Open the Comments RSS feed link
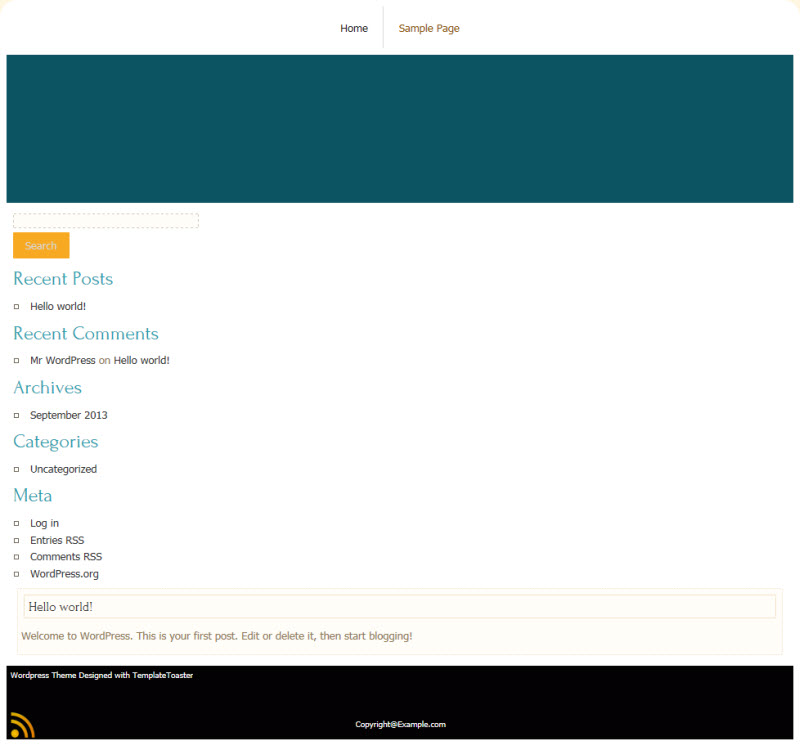Image resolution: width=800 pixels, height=744 pixels. point(66,557)
